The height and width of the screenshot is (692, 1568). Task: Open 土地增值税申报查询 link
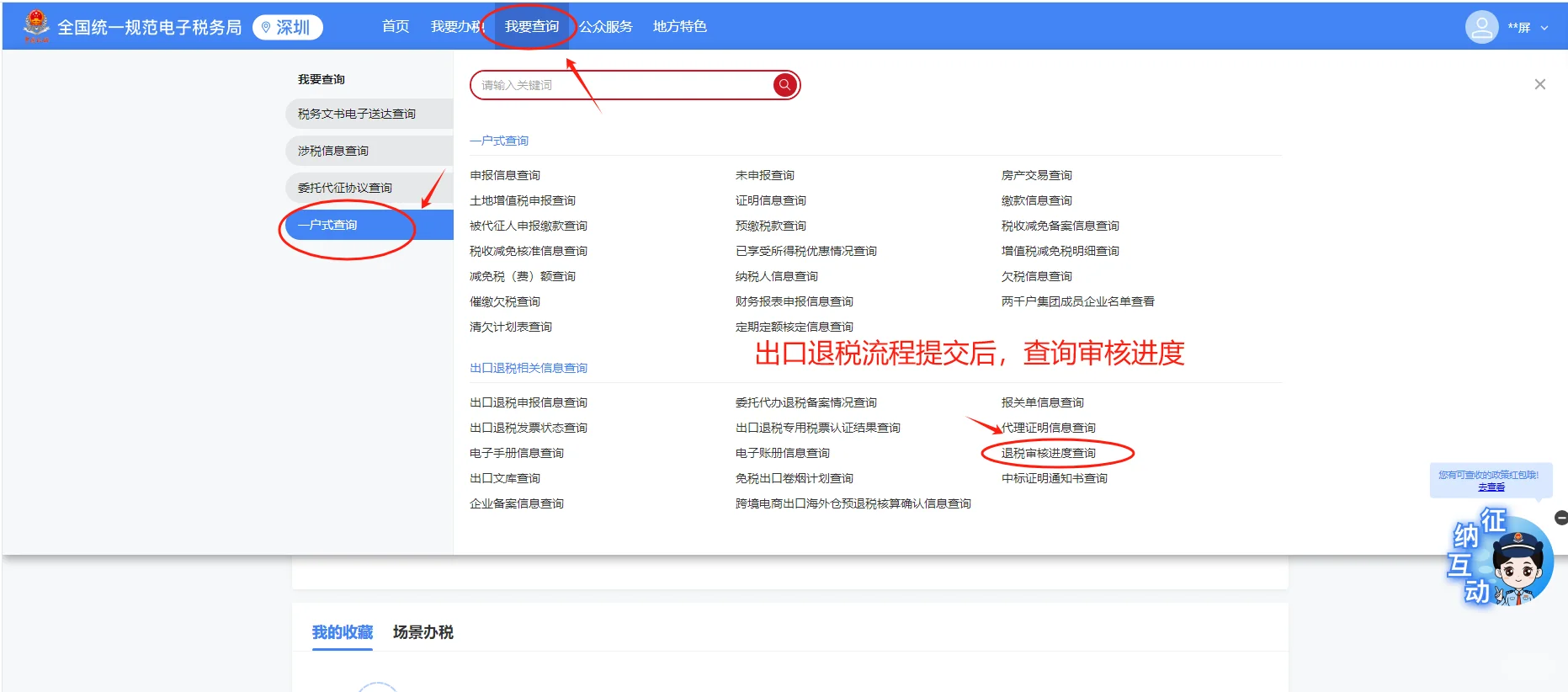tap(523, 200)
